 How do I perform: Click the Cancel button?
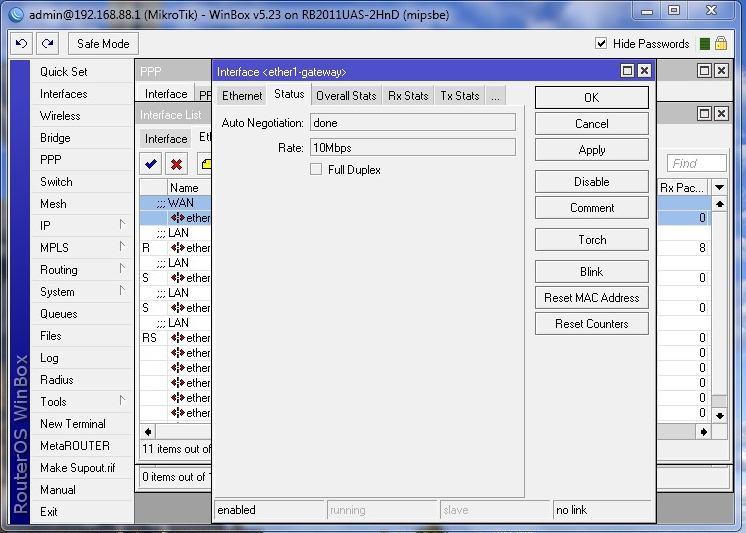coord(591,124)
